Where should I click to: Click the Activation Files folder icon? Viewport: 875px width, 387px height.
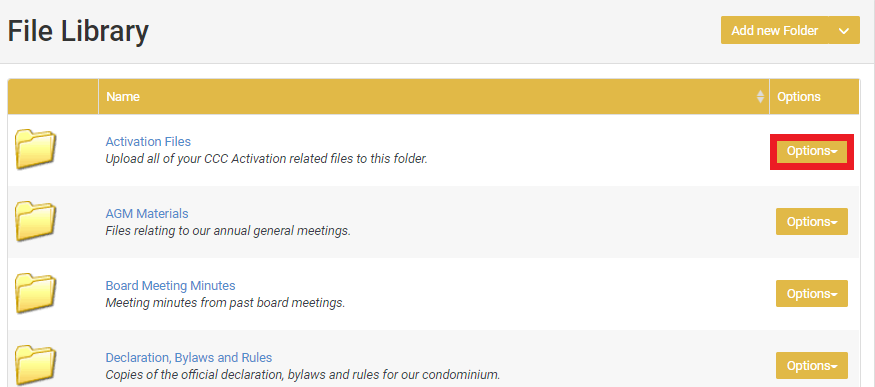36,149
